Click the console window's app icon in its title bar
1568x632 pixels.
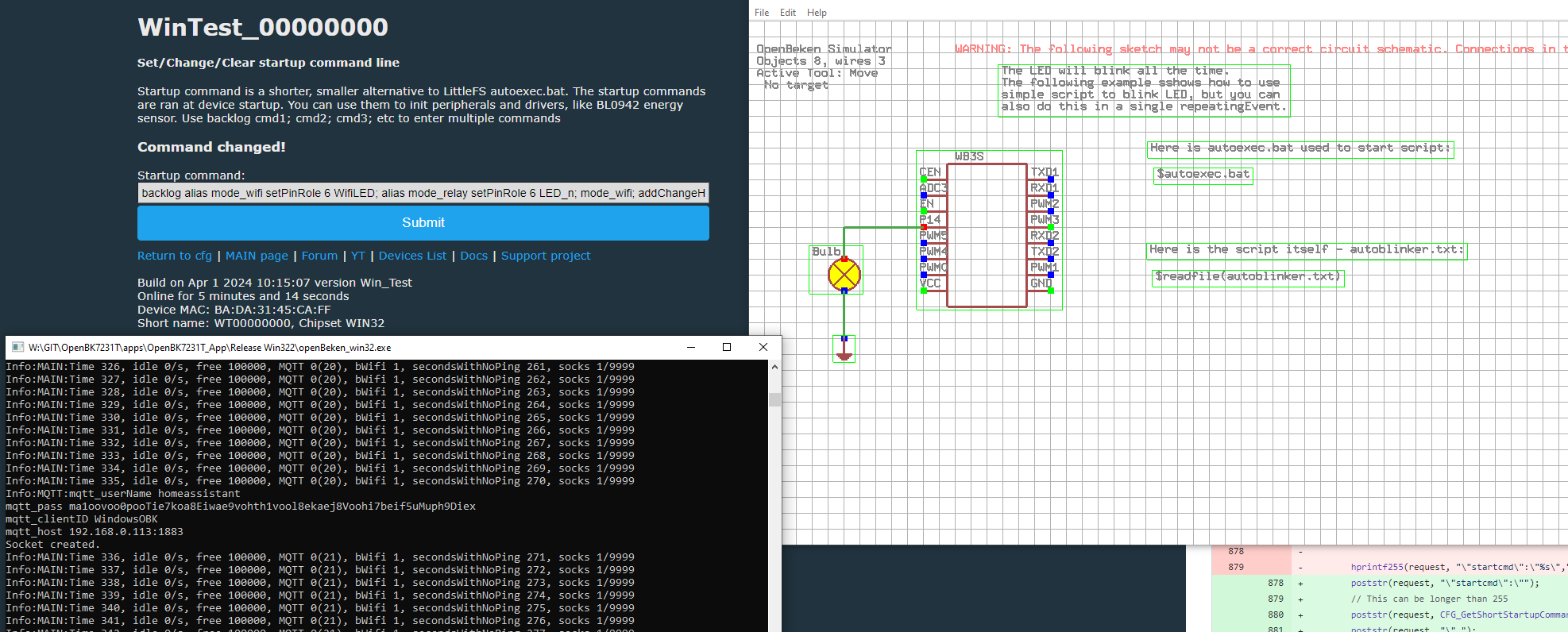click(17, 347)
